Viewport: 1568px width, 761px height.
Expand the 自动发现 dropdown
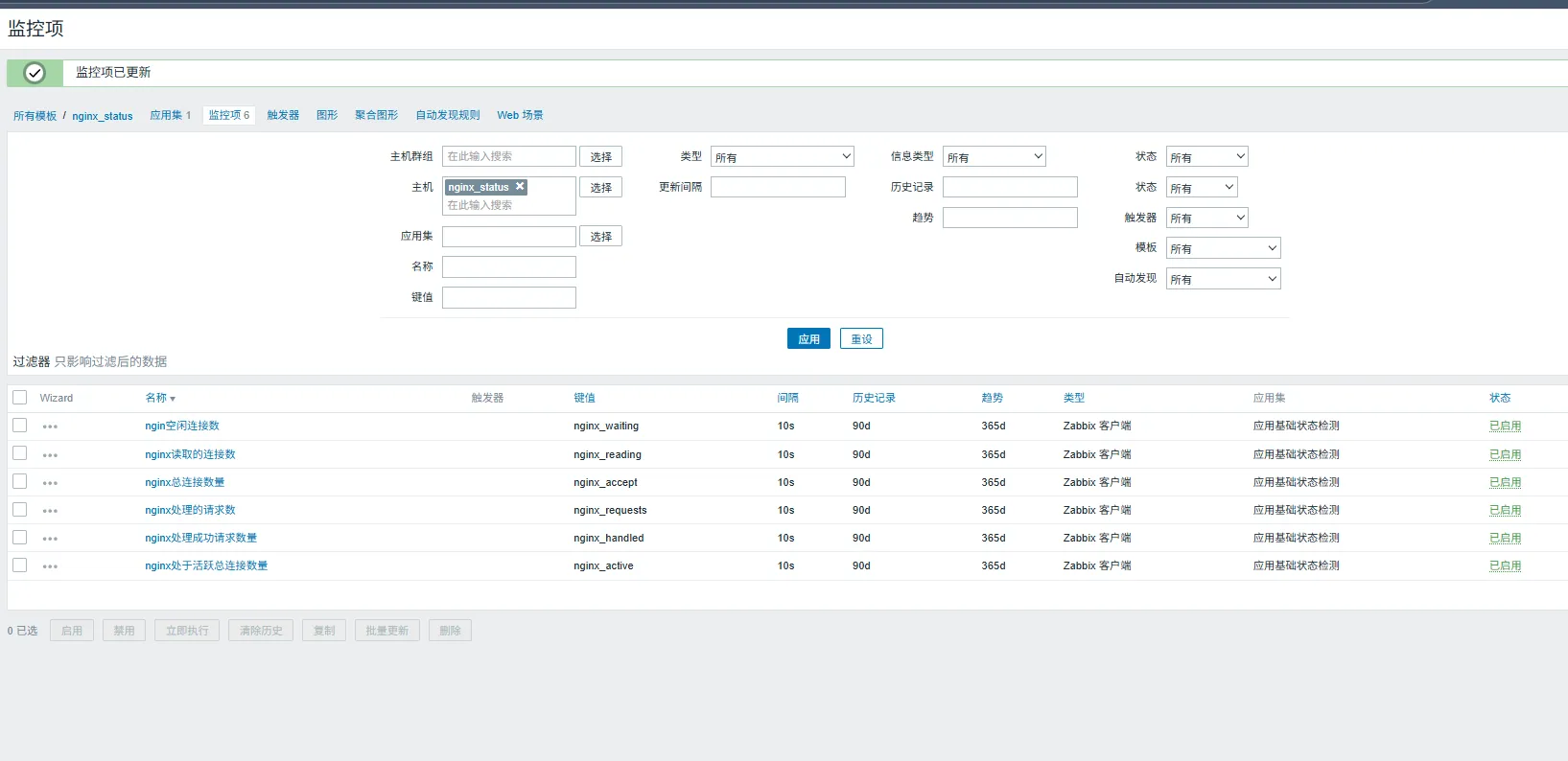(1223, 279)
